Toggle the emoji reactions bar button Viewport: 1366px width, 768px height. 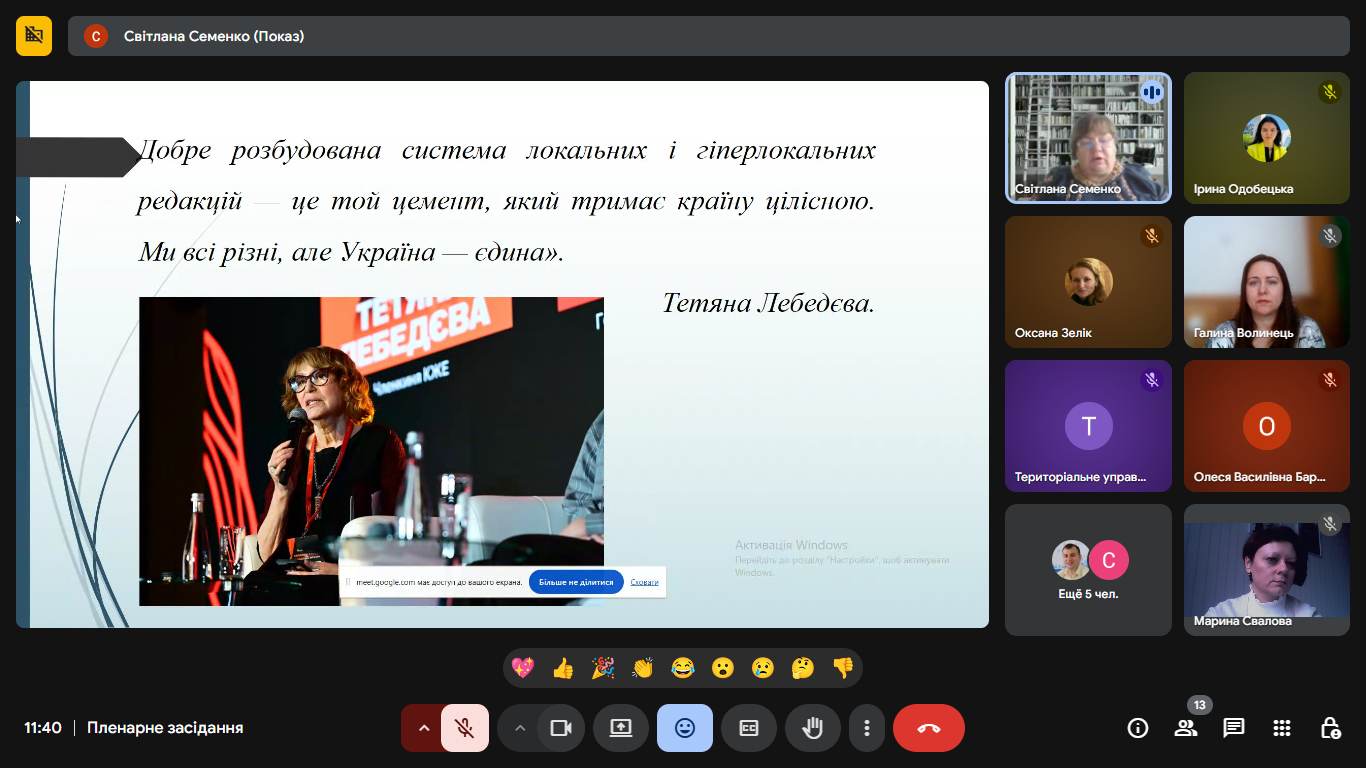(685, 728)
